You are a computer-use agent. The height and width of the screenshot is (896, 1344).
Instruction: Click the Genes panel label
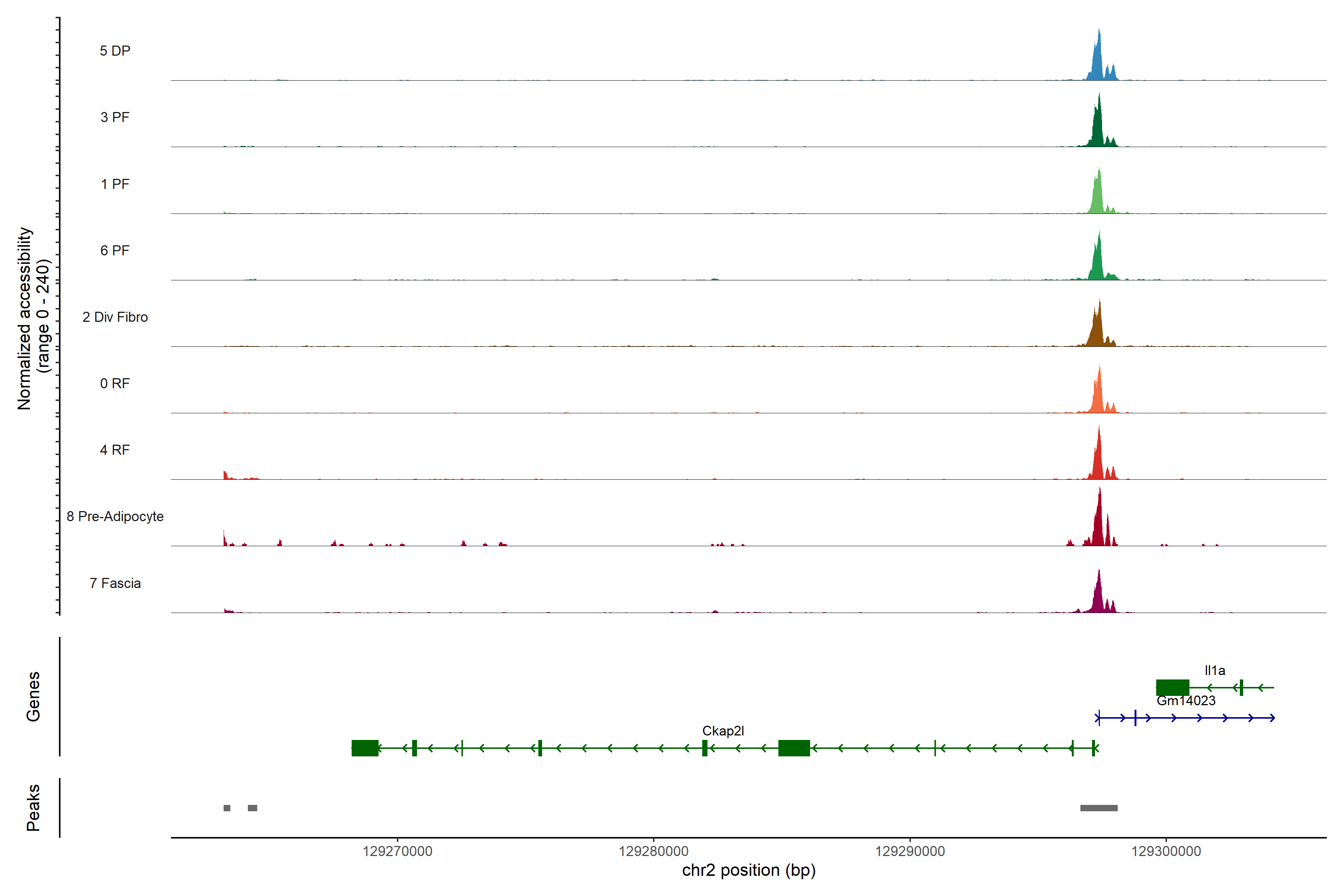pyautogui.click(x=33, y=697)
